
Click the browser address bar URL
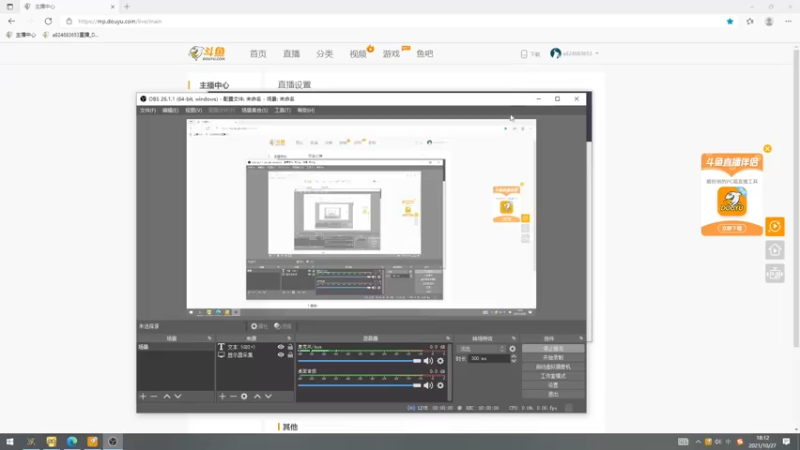[x=120, y=21]
